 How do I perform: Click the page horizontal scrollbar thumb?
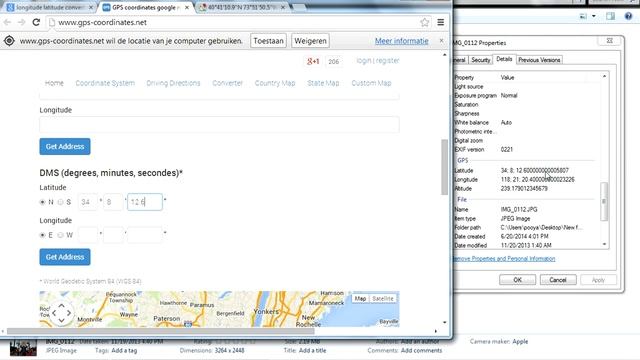tap(161, 331)
